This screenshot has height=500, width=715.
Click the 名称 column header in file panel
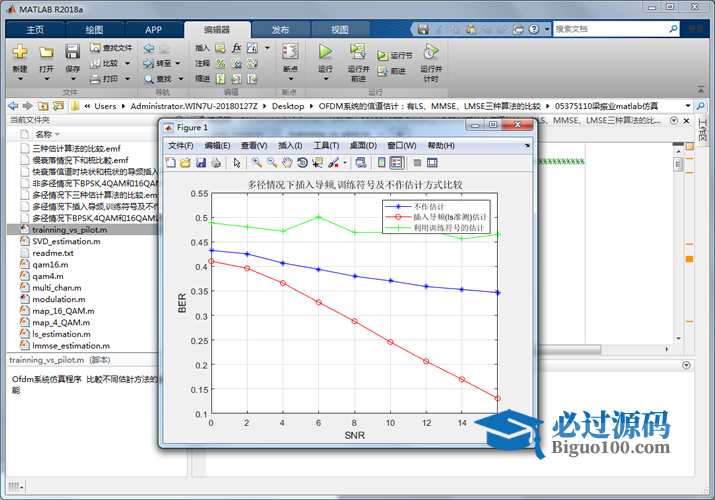(x=44, y=134)
